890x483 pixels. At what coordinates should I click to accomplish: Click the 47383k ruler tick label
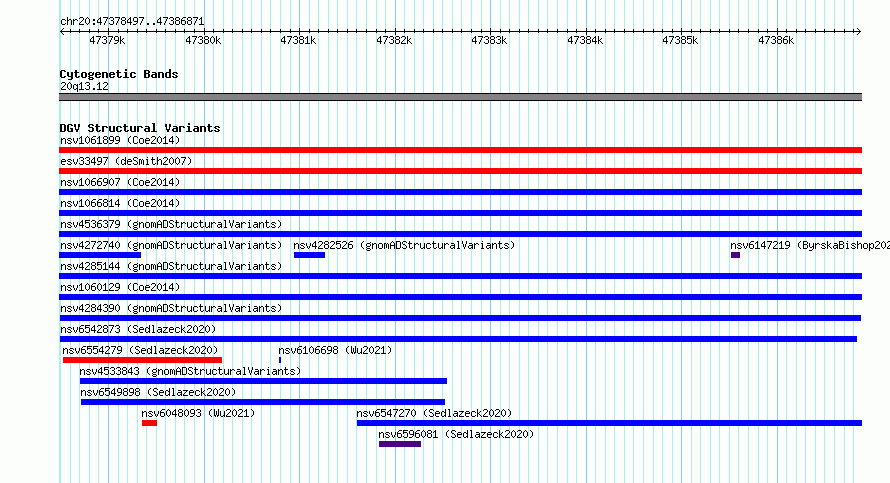click(x=489, y=41)
